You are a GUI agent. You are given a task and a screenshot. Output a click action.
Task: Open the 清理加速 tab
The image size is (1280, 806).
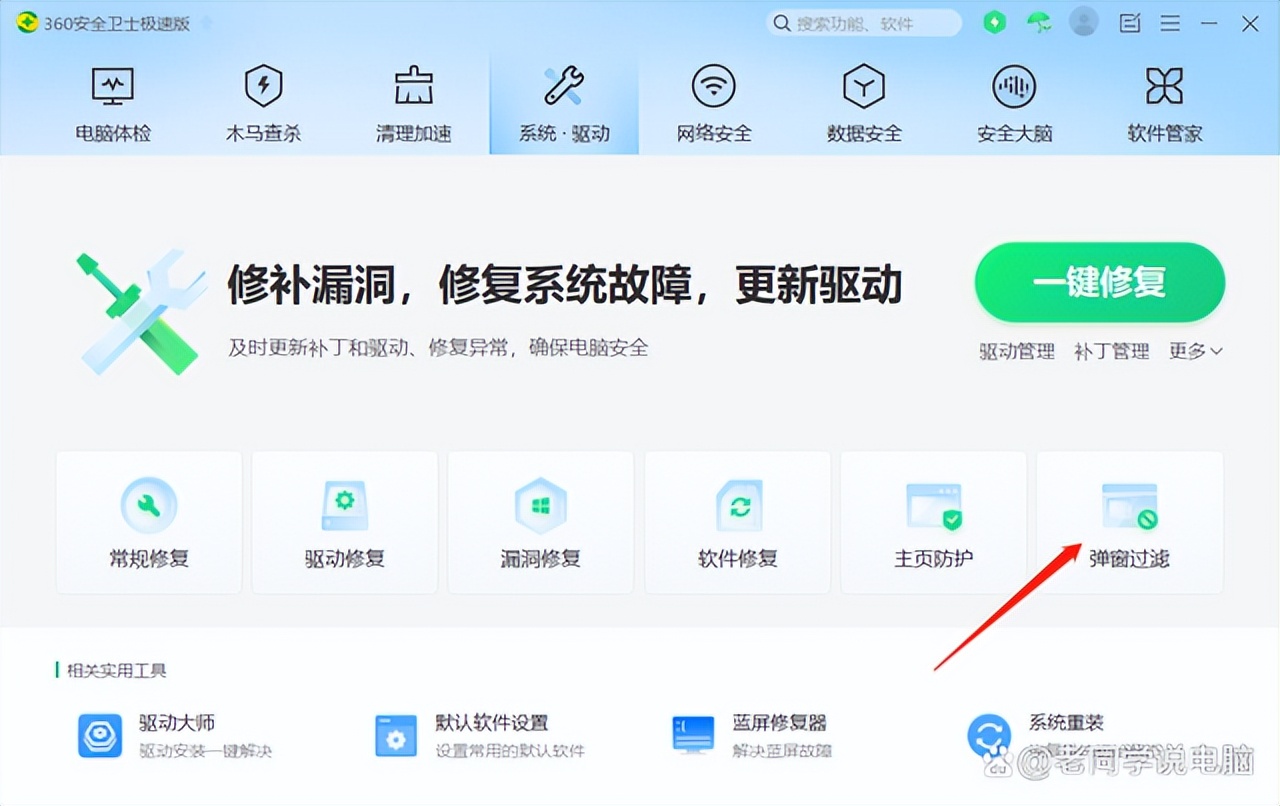(x=413, y=104)
